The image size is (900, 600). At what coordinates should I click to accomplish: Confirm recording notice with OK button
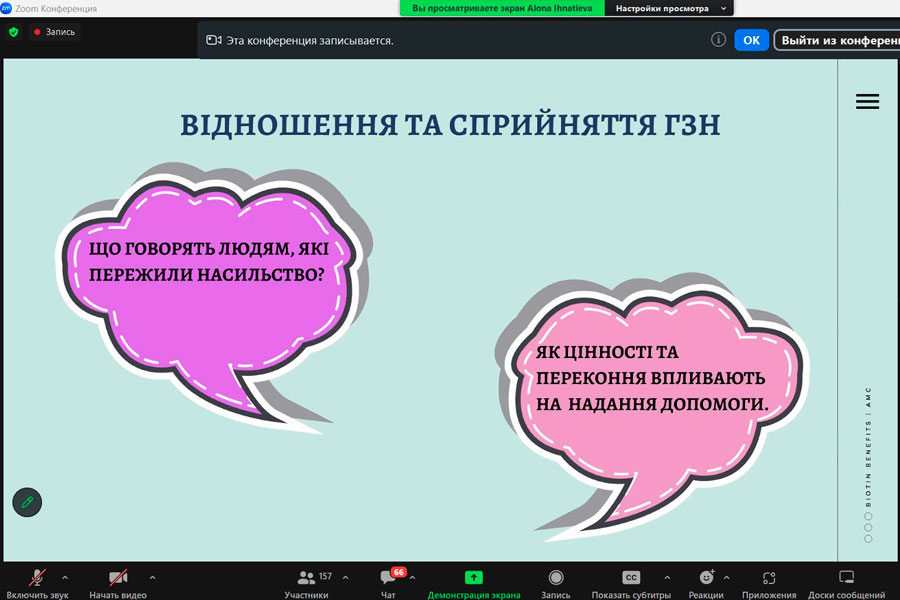(x=751, y=40)
